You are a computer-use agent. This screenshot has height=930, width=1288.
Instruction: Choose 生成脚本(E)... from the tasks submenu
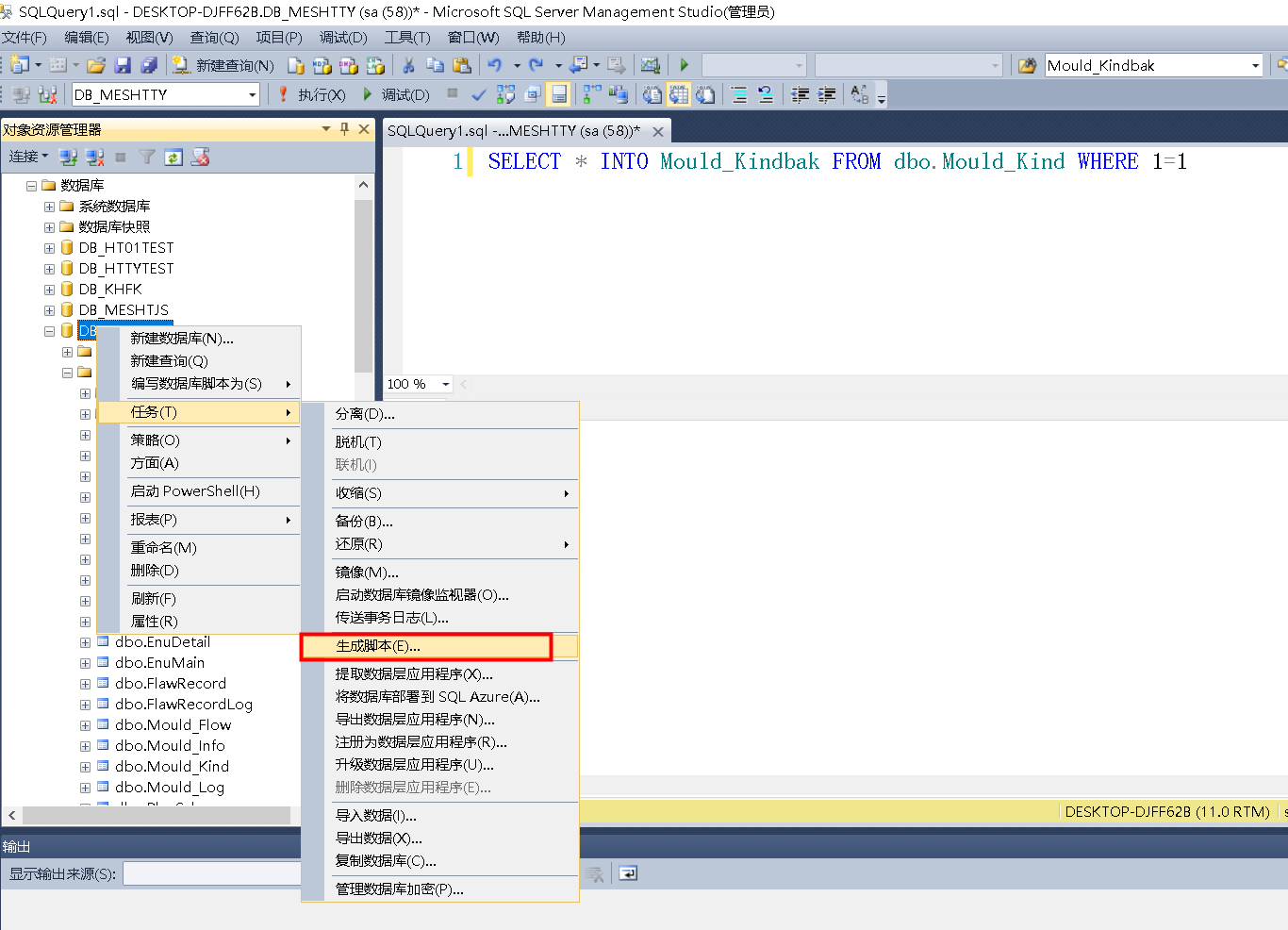point(439,646)
